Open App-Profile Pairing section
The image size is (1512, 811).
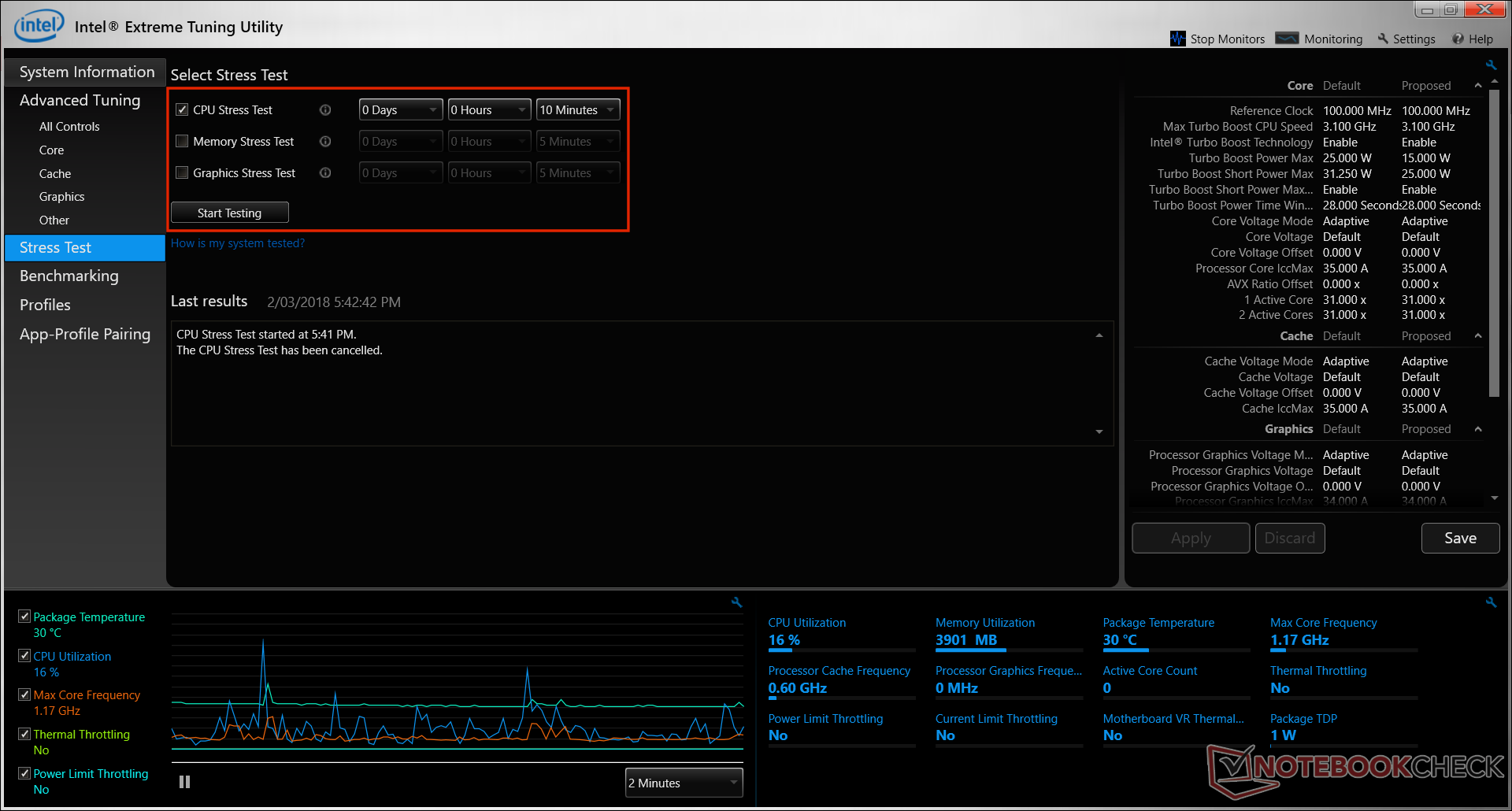[x=86, y=334]
